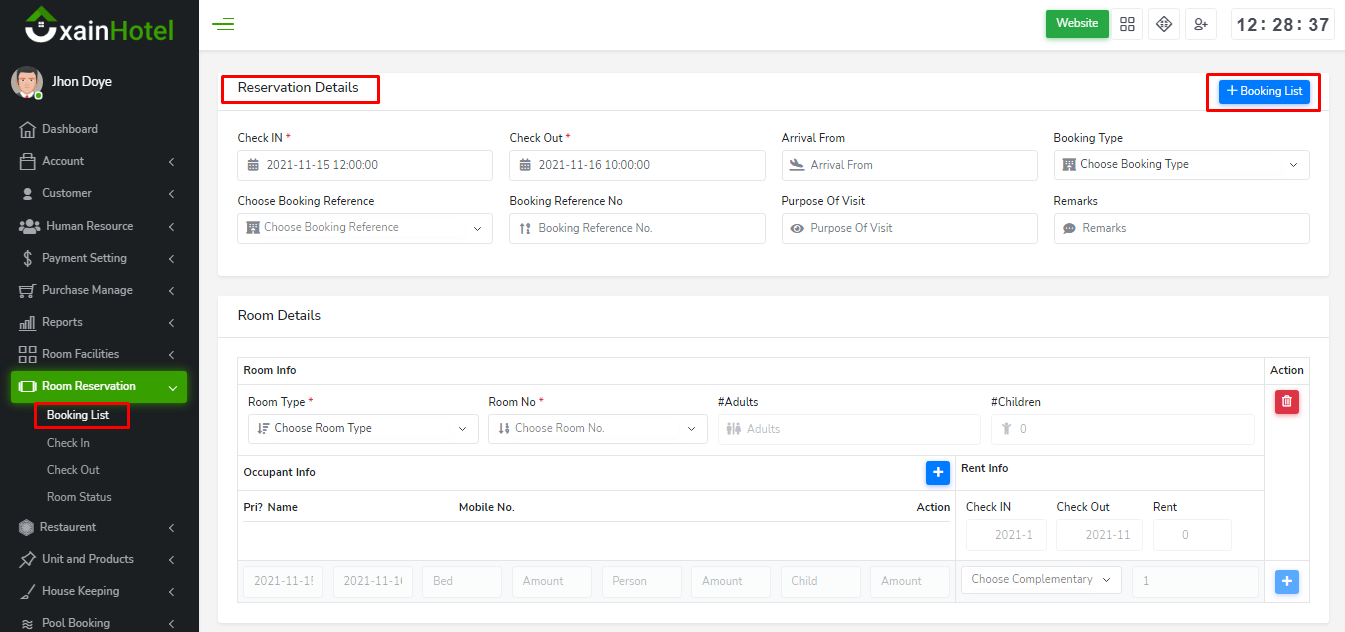Add occupant with blue plus icon
The image size is (1345, 632).
point(937,473)
